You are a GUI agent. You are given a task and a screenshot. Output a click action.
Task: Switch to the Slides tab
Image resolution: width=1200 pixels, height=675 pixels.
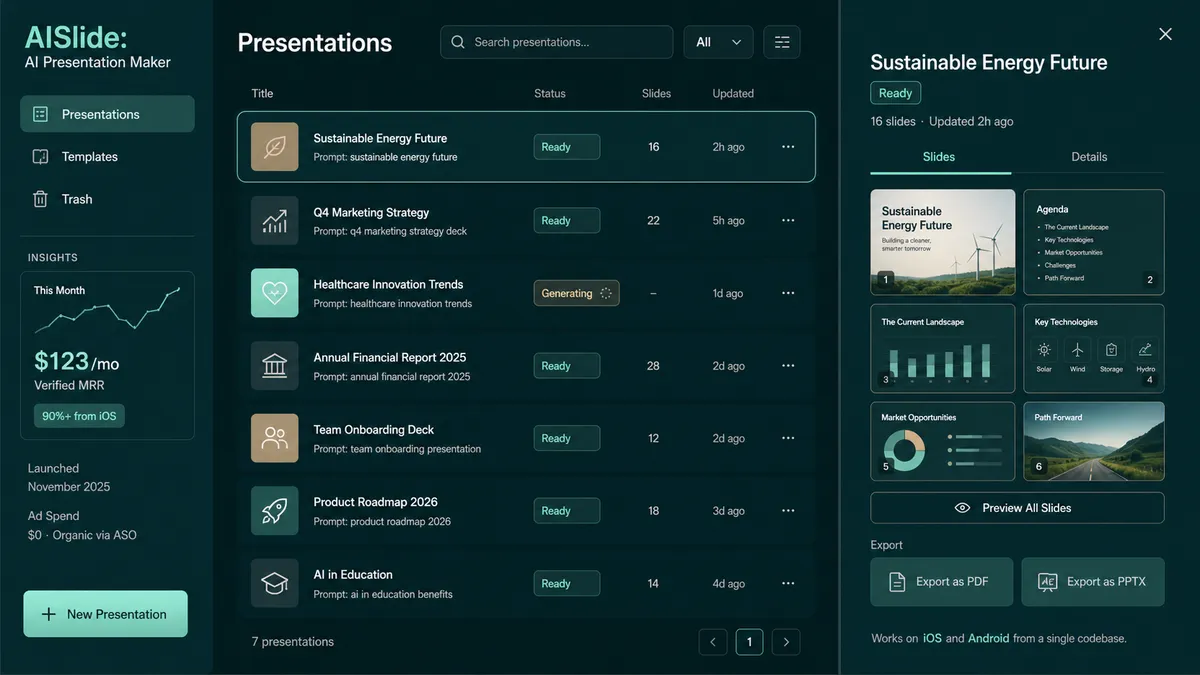[x=939, y=157]
